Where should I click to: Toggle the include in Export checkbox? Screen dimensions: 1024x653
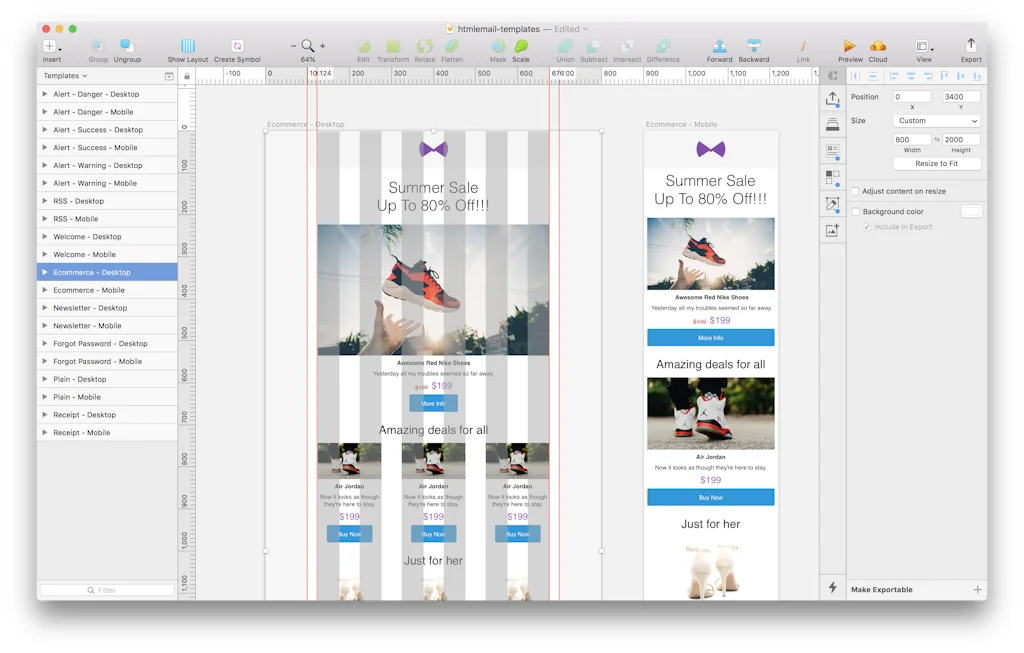click(x=868, y=226)
